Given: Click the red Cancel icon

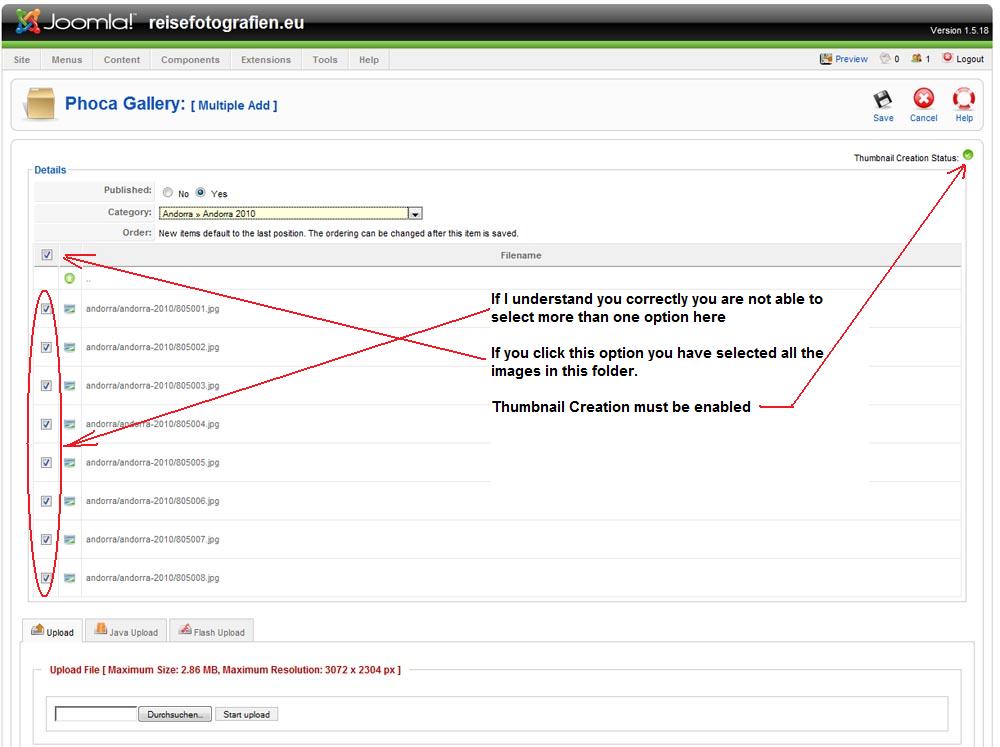Looking at the screenshot, I should 923,99.
